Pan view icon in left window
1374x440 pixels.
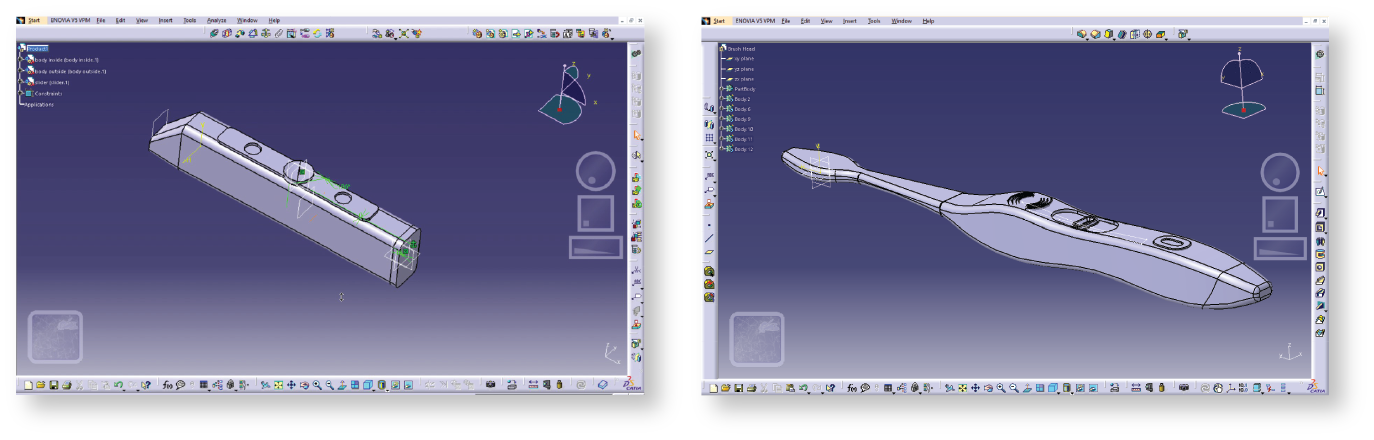291,385
